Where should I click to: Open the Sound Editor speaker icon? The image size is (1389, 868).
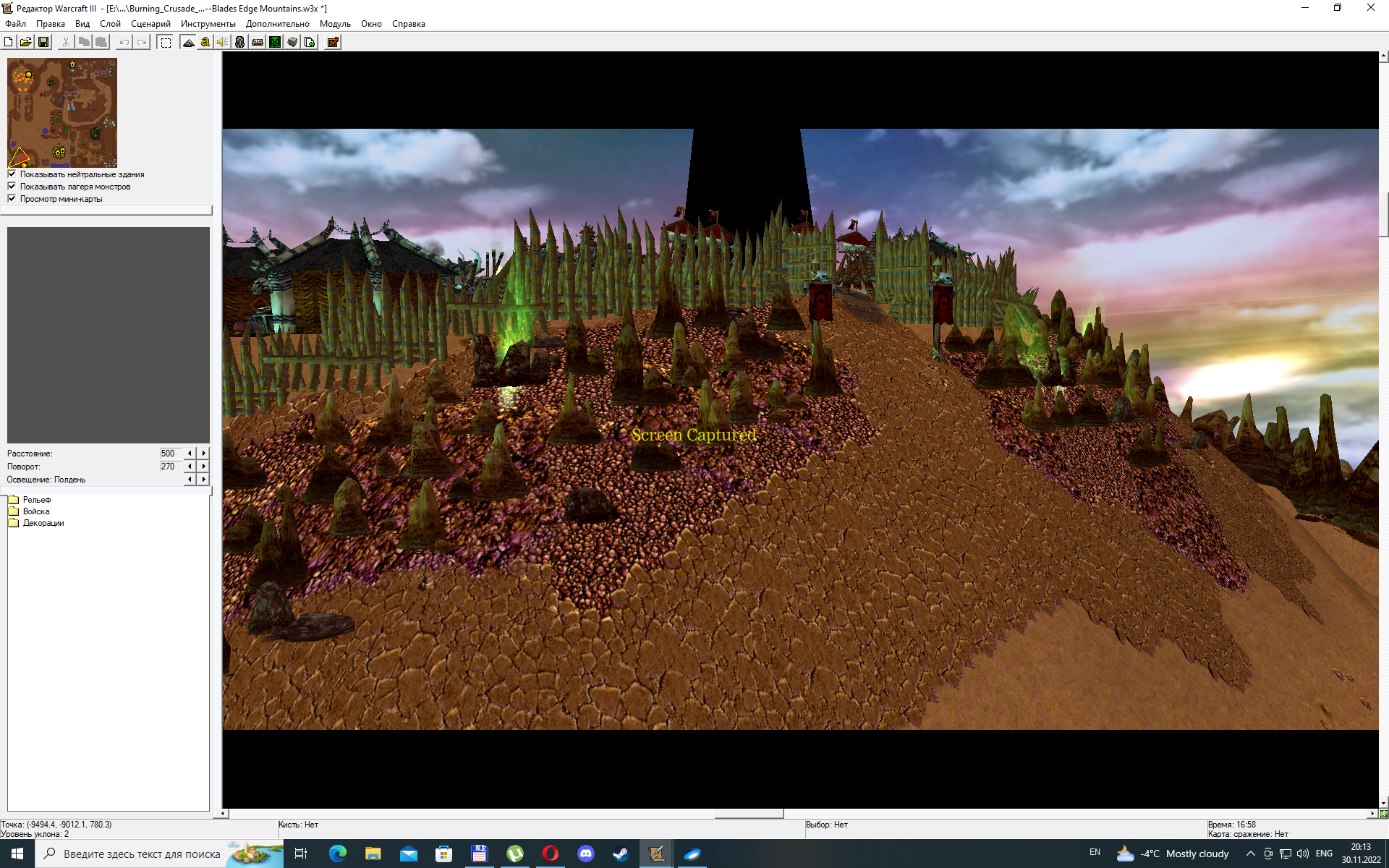[223, 42]
